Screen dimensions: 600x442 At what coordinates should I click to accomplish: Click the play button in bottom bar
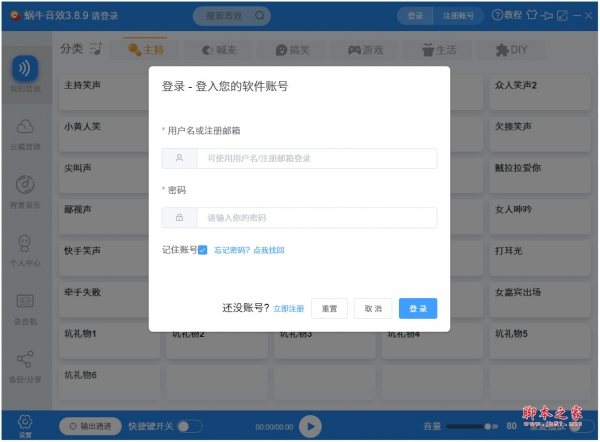pyautogui.click(x=310, y=426)
